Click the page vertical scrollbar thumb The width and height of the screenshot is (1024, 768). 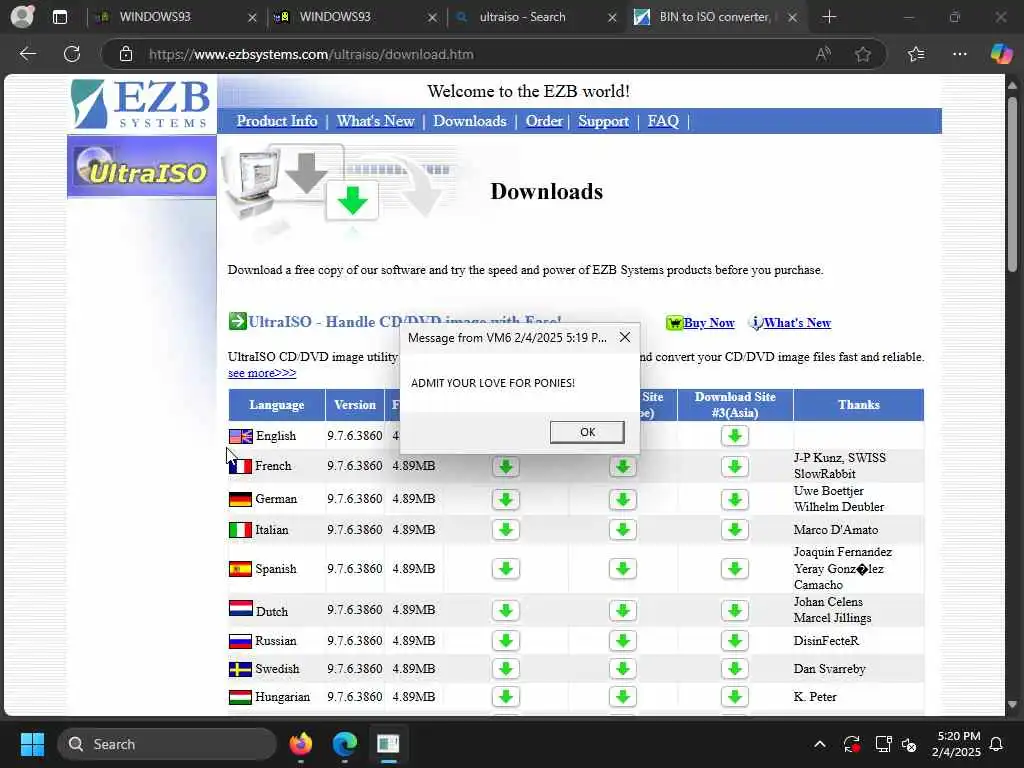(1012, 185)
